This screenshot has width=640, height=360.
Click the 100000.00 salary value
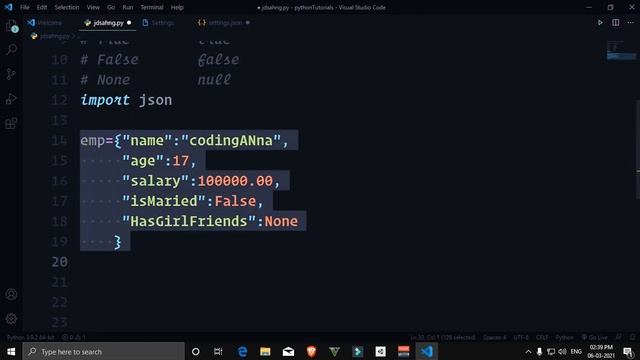click(235, 181)
